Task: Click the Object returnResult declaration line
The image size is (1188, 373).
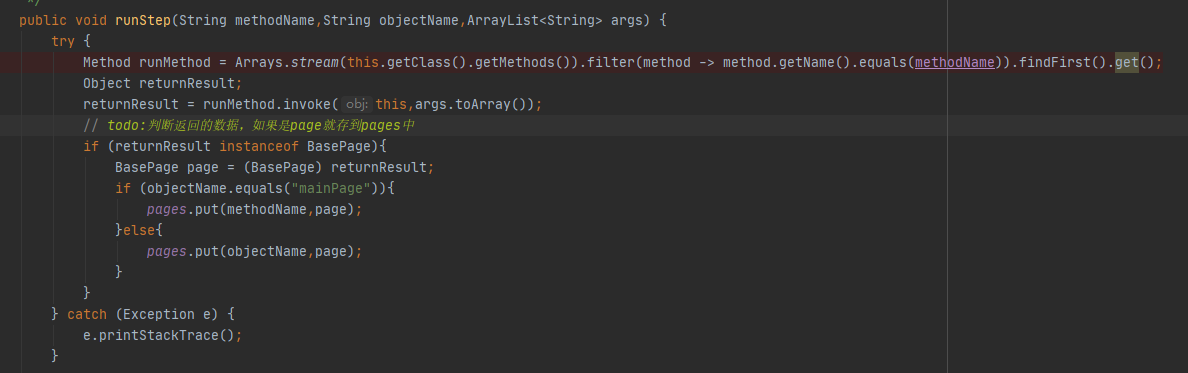Action: pyautogui.click(x=162, y=83)
